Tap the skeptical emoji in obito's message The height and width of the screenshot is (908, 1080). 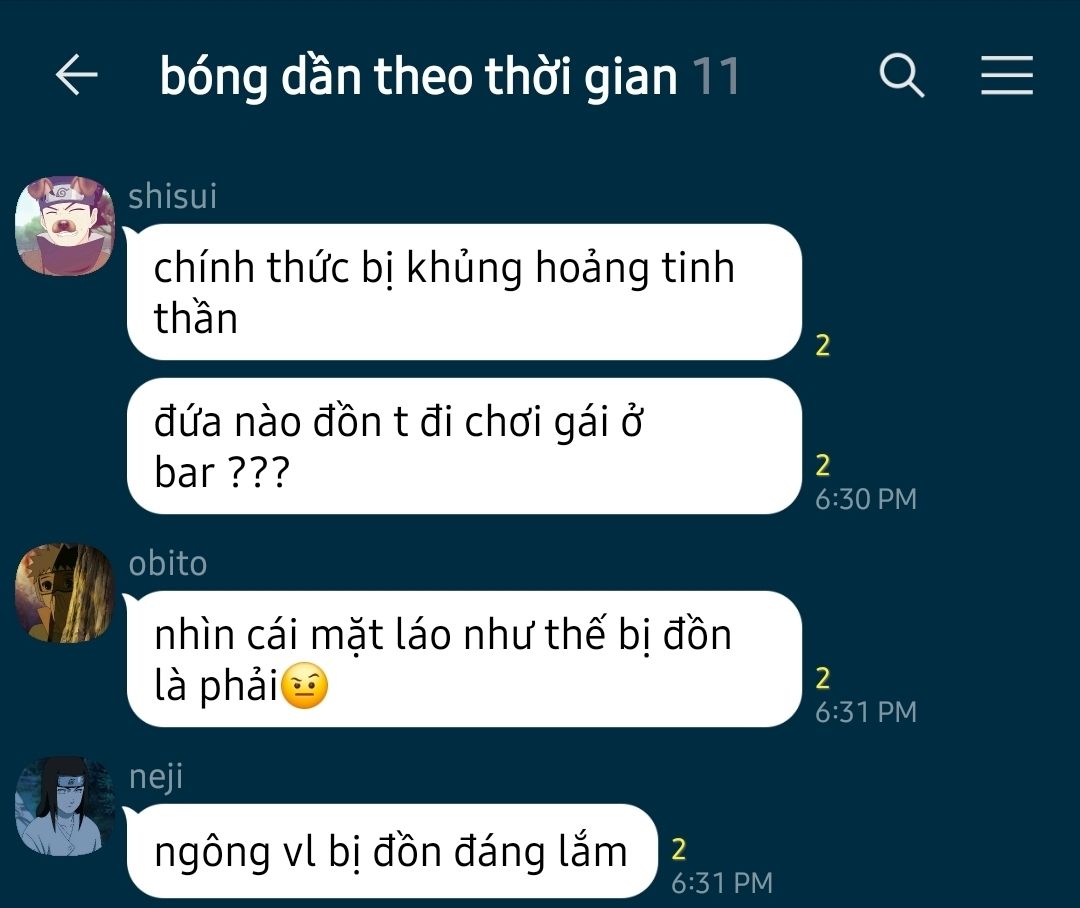pos(305,686)
